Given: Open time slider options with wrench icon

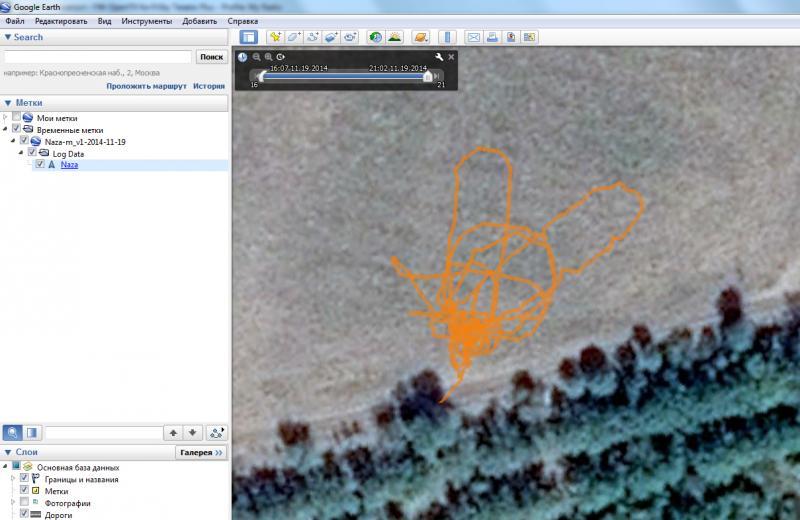Looking at the screenshot, I should tap(439, 57).
